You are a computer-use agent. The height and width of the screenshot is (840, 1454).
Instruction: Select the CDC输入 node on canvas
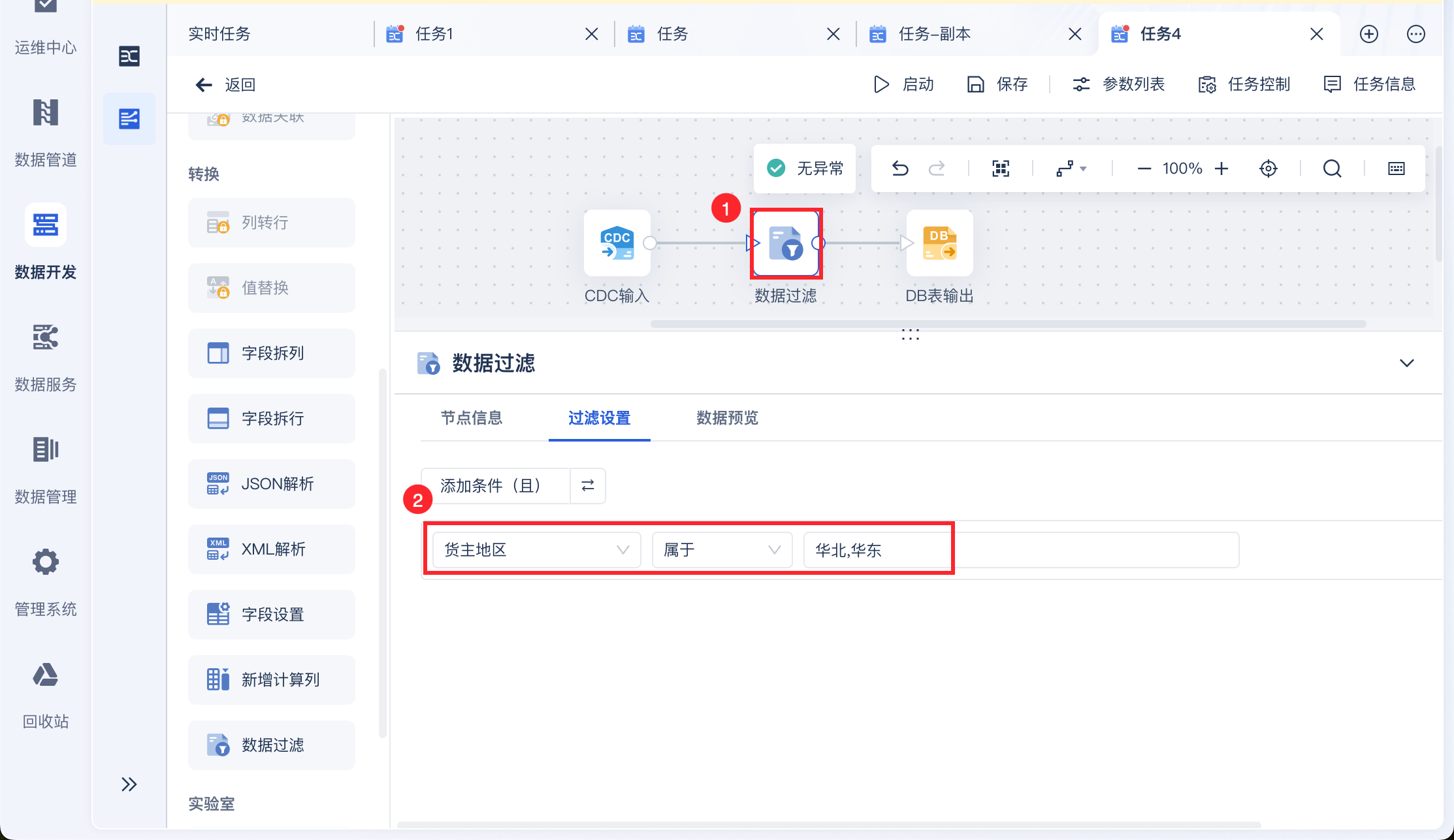(x=617, y=243)
